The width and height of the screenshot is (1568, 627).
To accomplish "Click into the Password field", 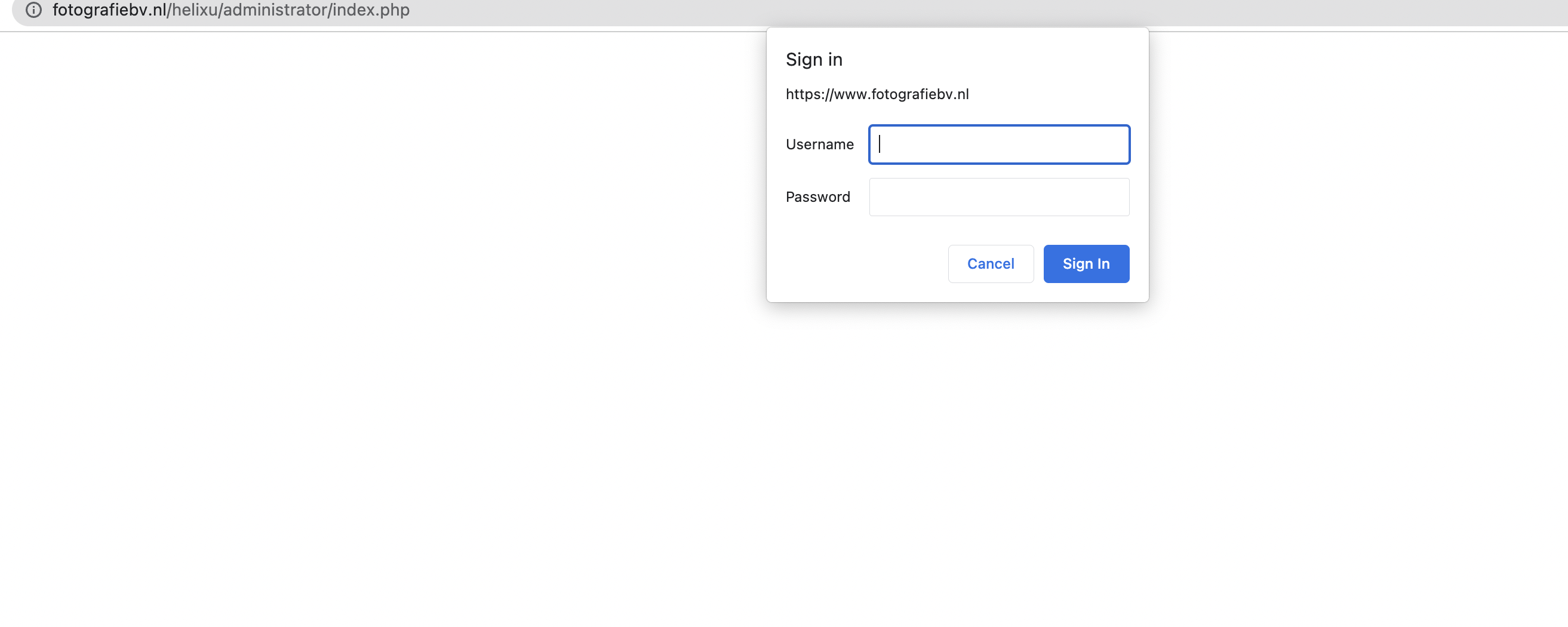I will point(999,196).
